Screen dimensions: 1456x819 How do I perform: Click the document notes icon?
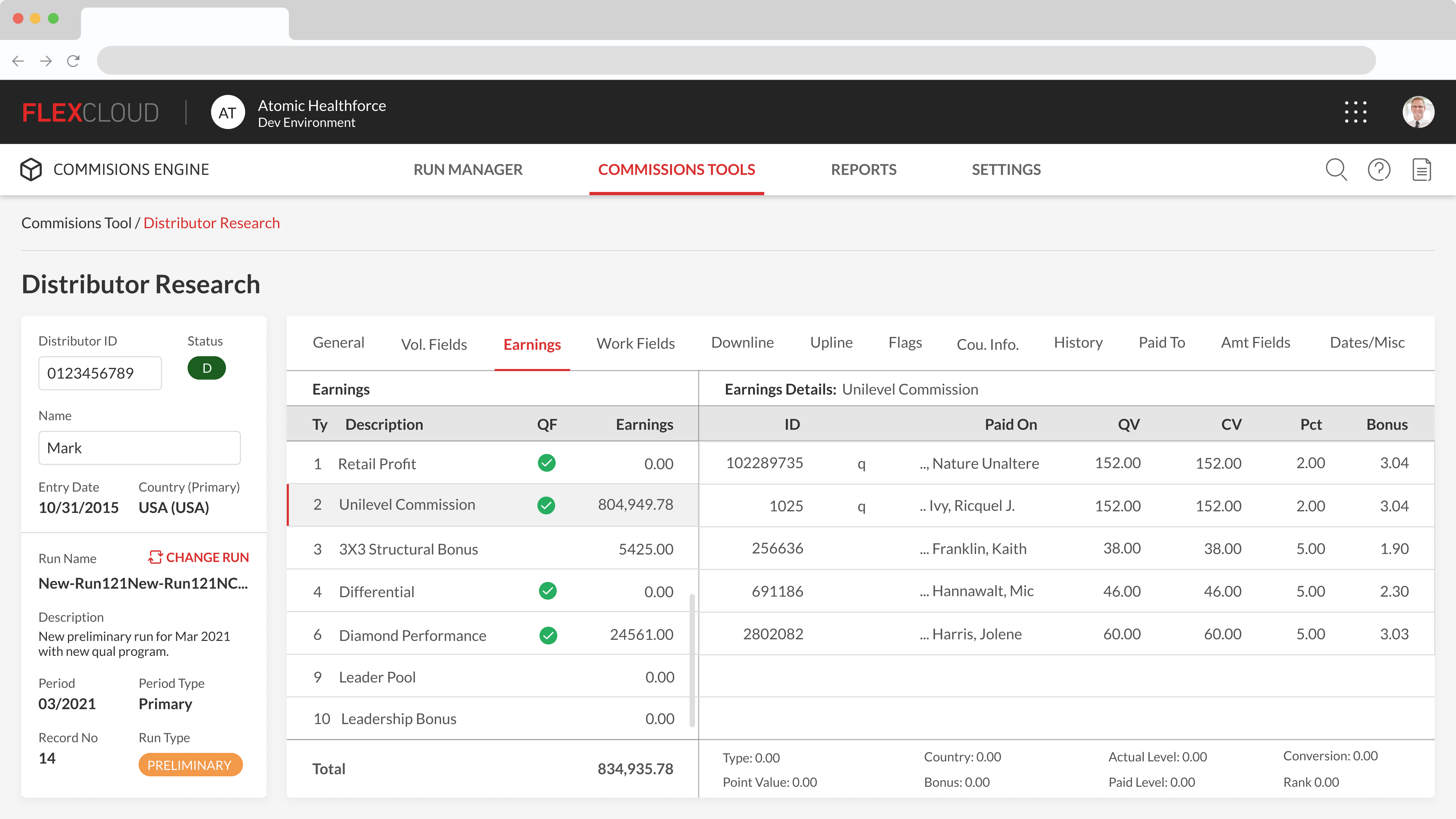click(1422, 169)
